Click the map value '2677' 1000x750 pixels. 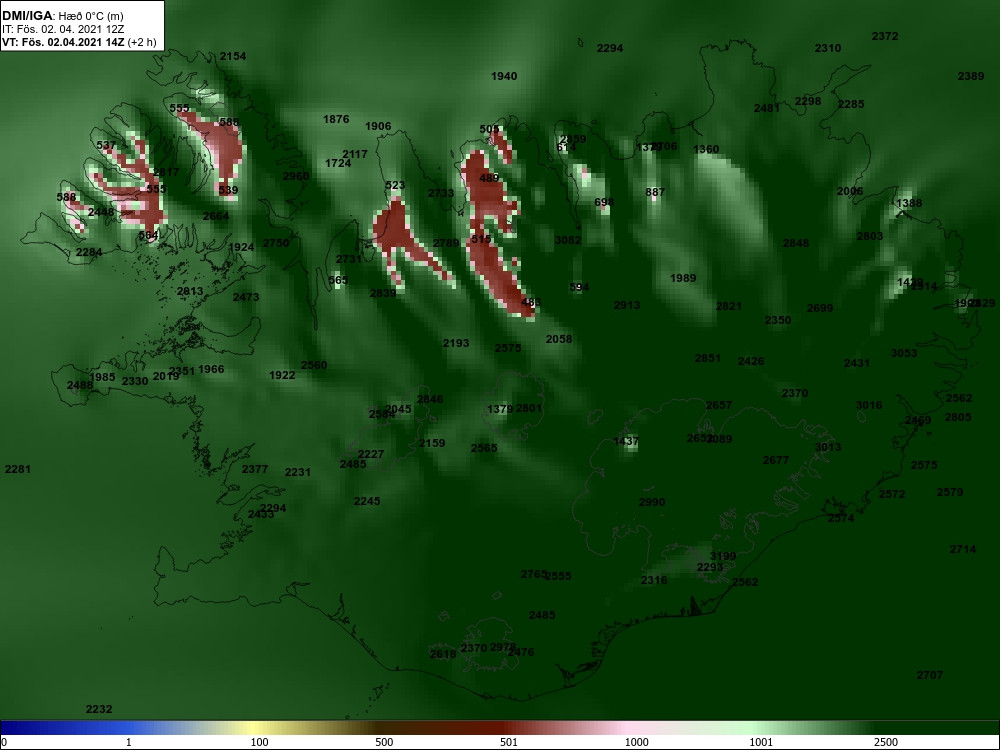(776, 460)
